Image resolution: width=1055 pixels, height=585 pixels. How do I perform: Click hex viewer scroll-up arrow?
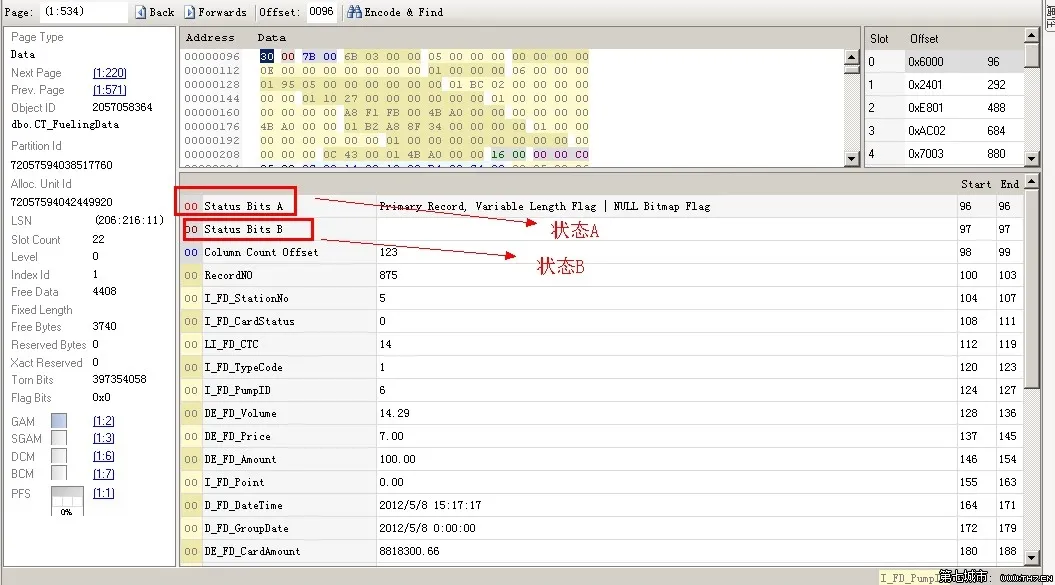pos(851,57)
